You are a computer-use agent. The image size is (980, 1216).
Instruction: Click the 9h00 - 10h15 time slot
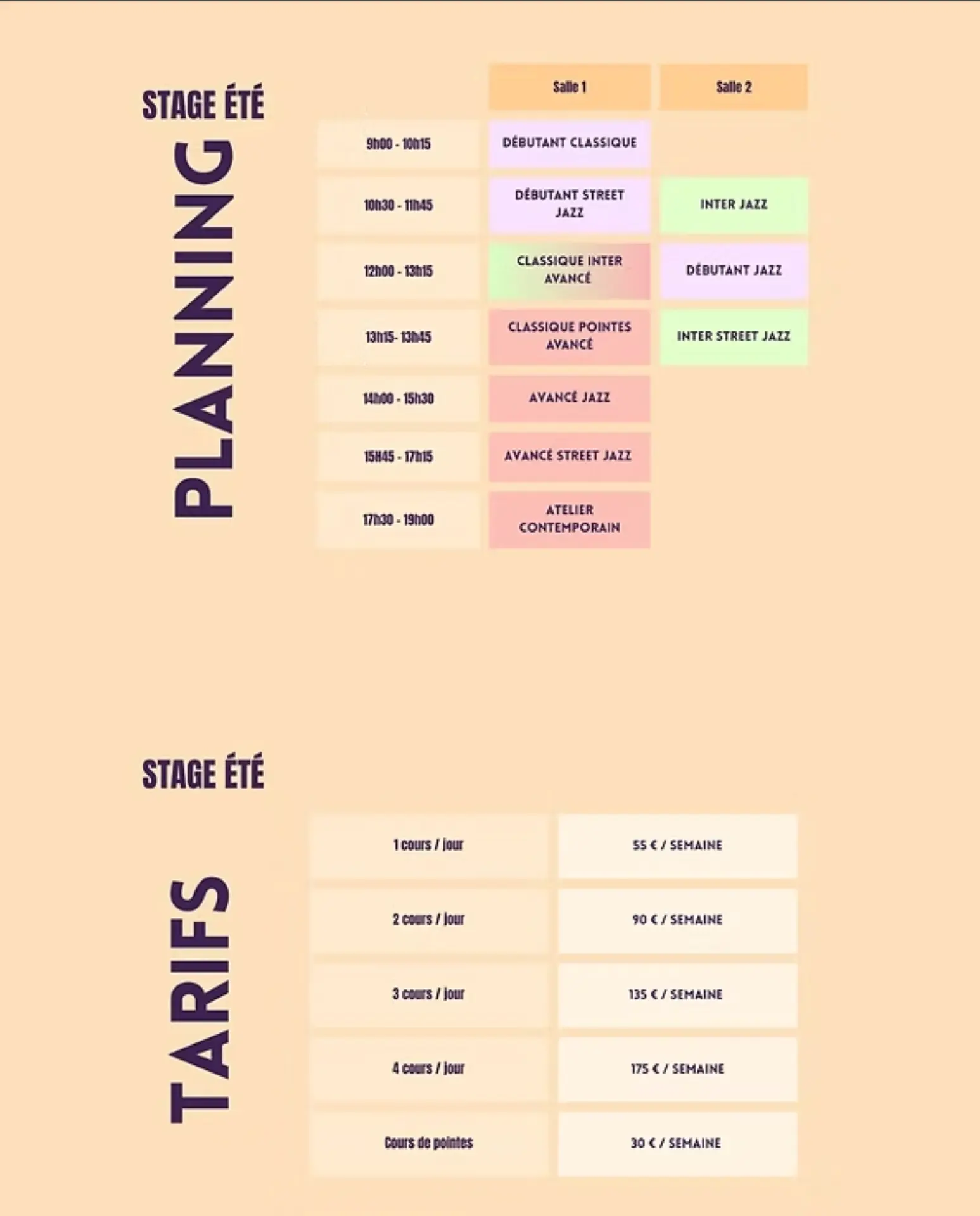coord(398,144)
